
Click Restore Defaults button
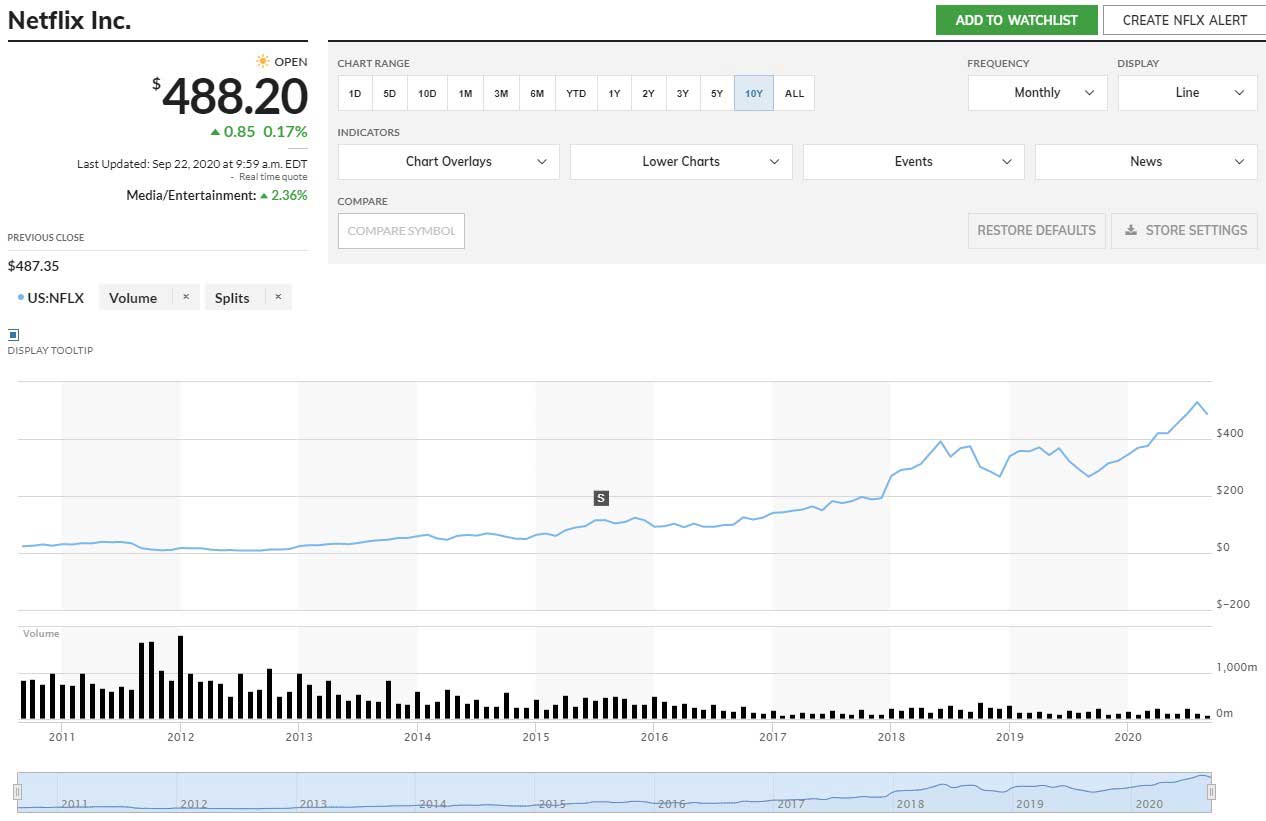click(x=1037, y=230)
